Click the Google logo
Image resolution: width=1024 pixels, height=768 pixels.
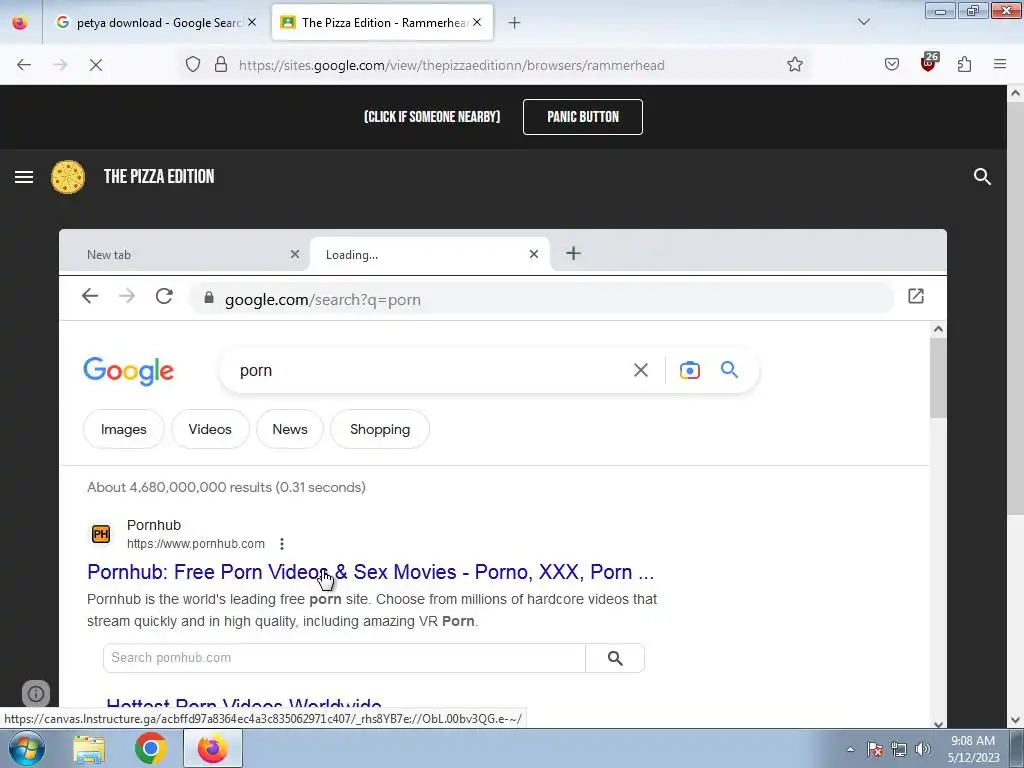[x=129, y=371]
